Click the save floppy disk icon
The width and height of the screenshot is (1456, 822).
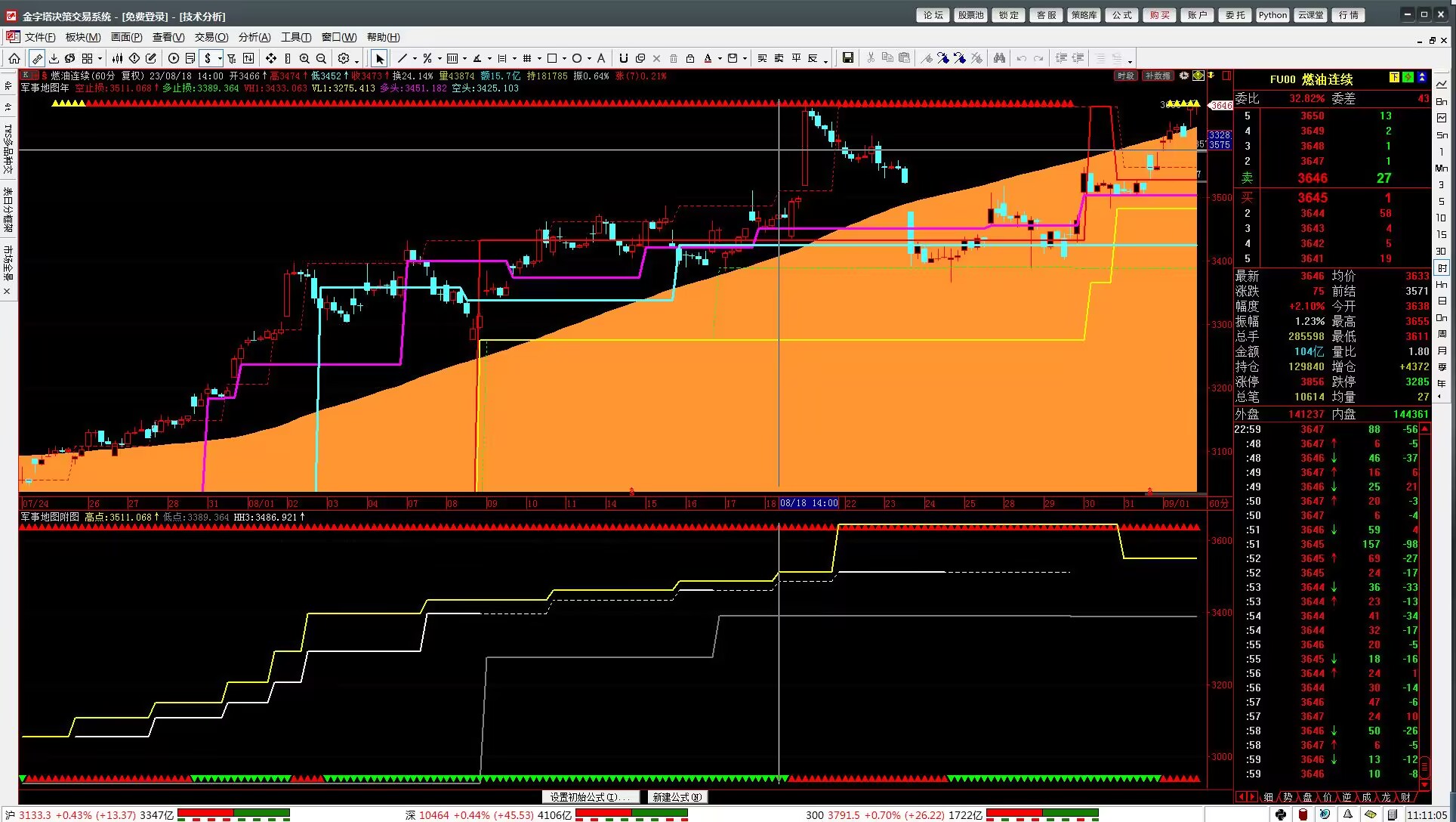coord(848,58)
